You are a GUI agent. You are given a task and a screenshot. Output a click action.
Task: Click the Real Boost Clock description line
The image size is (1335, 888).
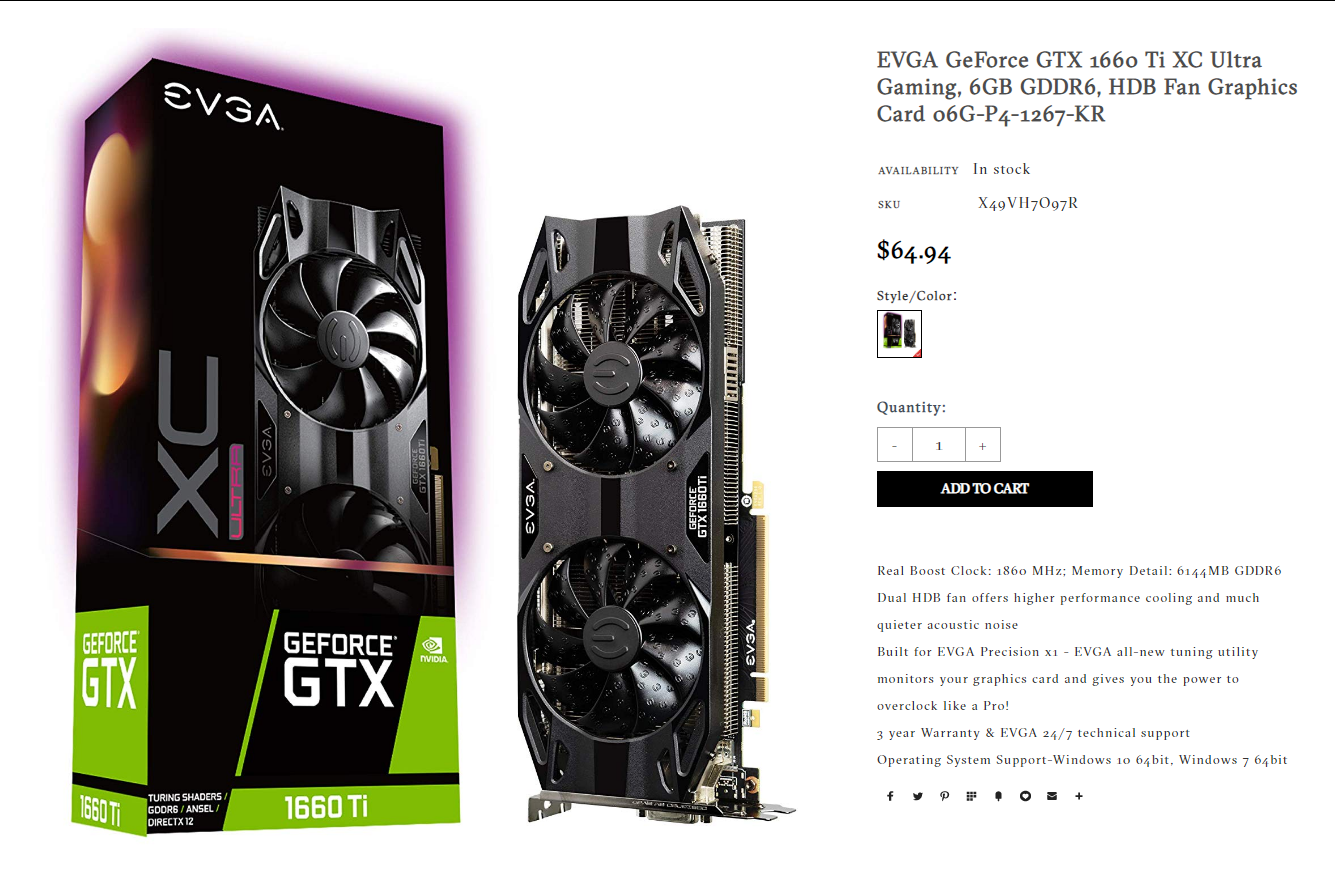[x=1079, y=571]
